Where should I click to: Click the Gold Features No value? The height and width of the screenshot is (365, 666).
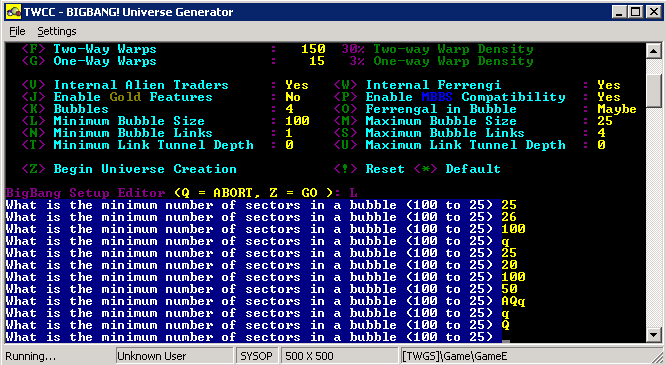click(293, 97)
